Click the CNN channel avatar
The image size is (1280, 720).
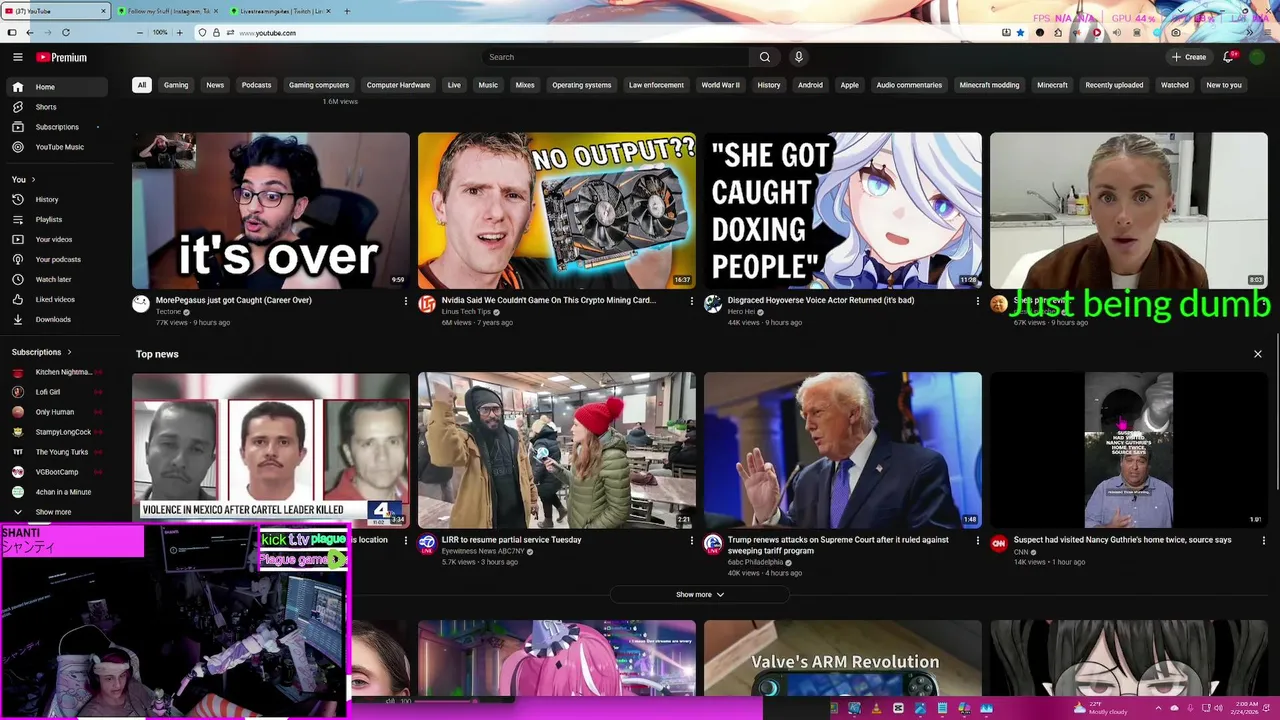point(998,544)
